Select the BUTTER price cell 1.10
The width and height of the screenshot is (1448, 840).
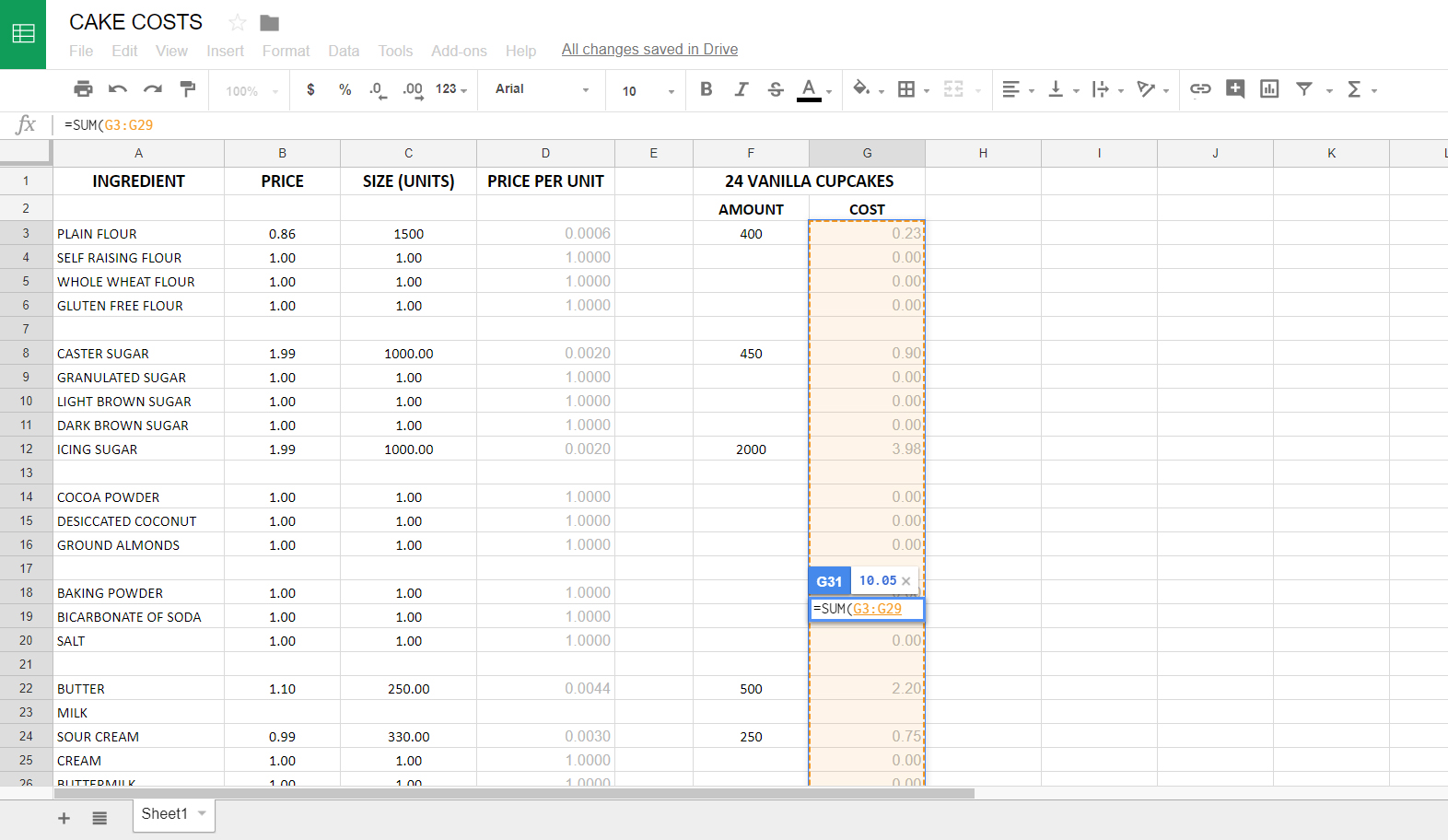(282, 689)
